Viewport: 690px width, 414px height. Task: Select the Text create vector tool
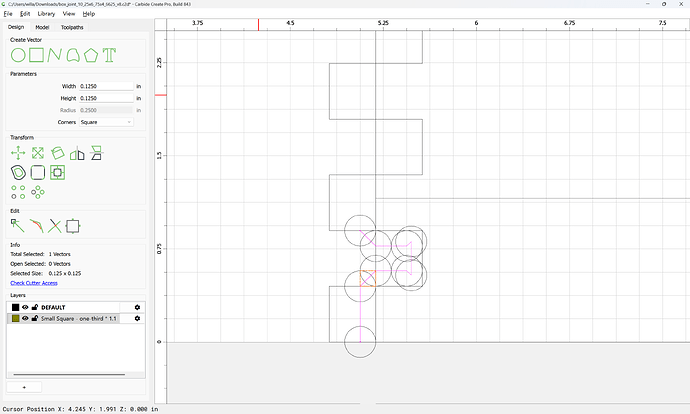click(109, 55)
